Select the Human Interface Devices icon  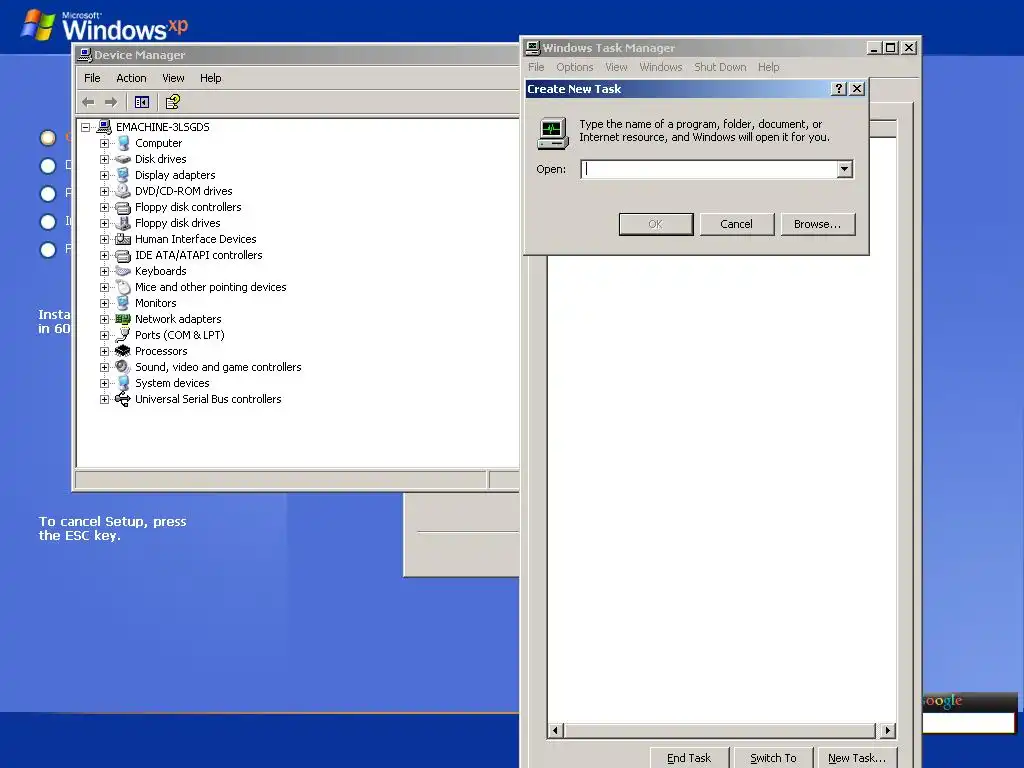click(123, 239)
